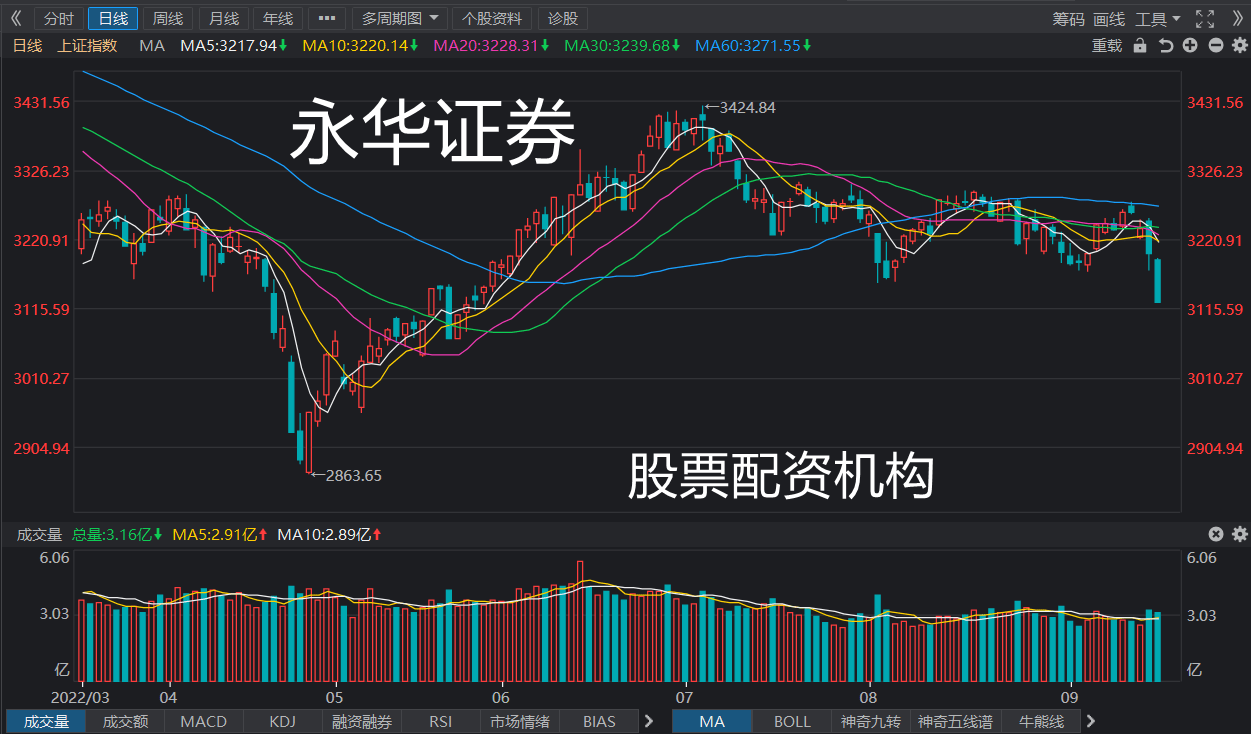Click the MA label beside 上证指数
Viewport: 1251px width, 734px height.
click(152, 45)
